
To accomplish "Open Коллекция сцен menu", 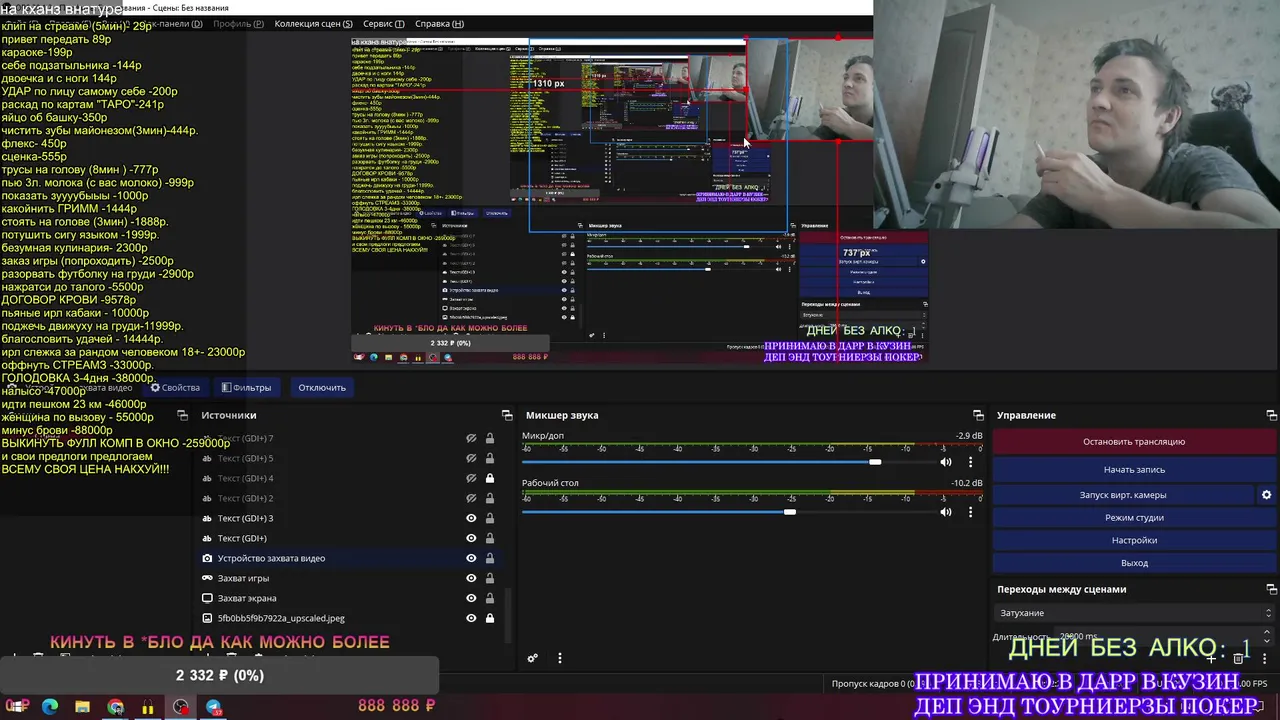I will click(313, 23).
